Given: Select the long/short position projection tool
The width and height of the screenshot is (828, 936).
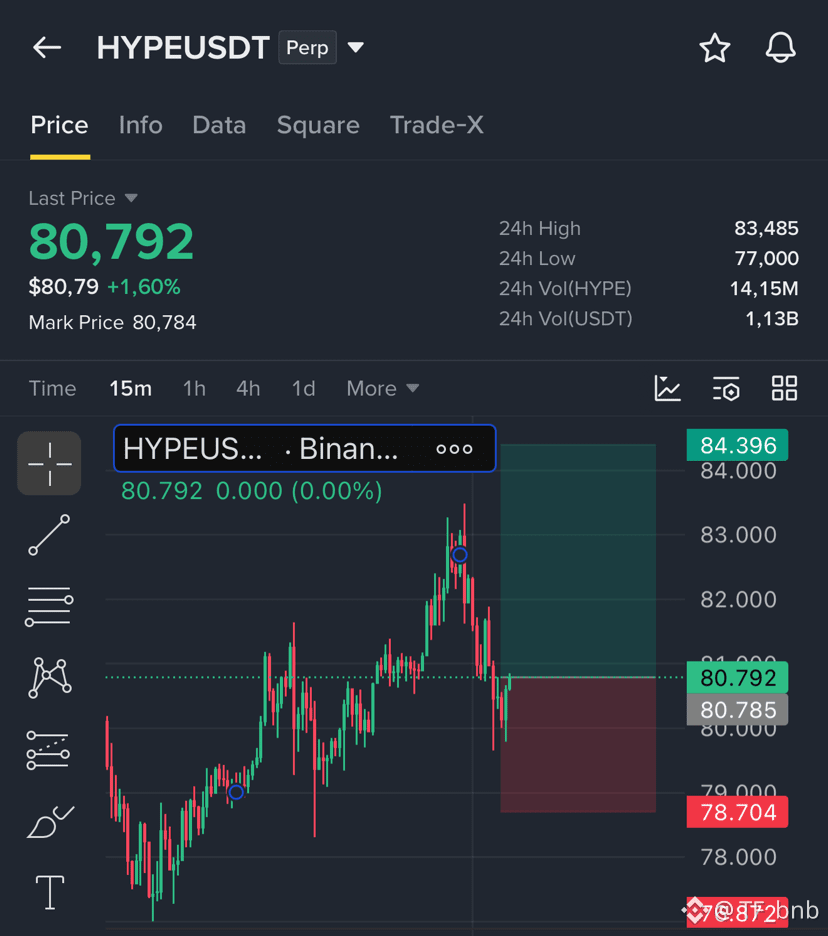Looking at the screenshot, I should coord(48,750).
